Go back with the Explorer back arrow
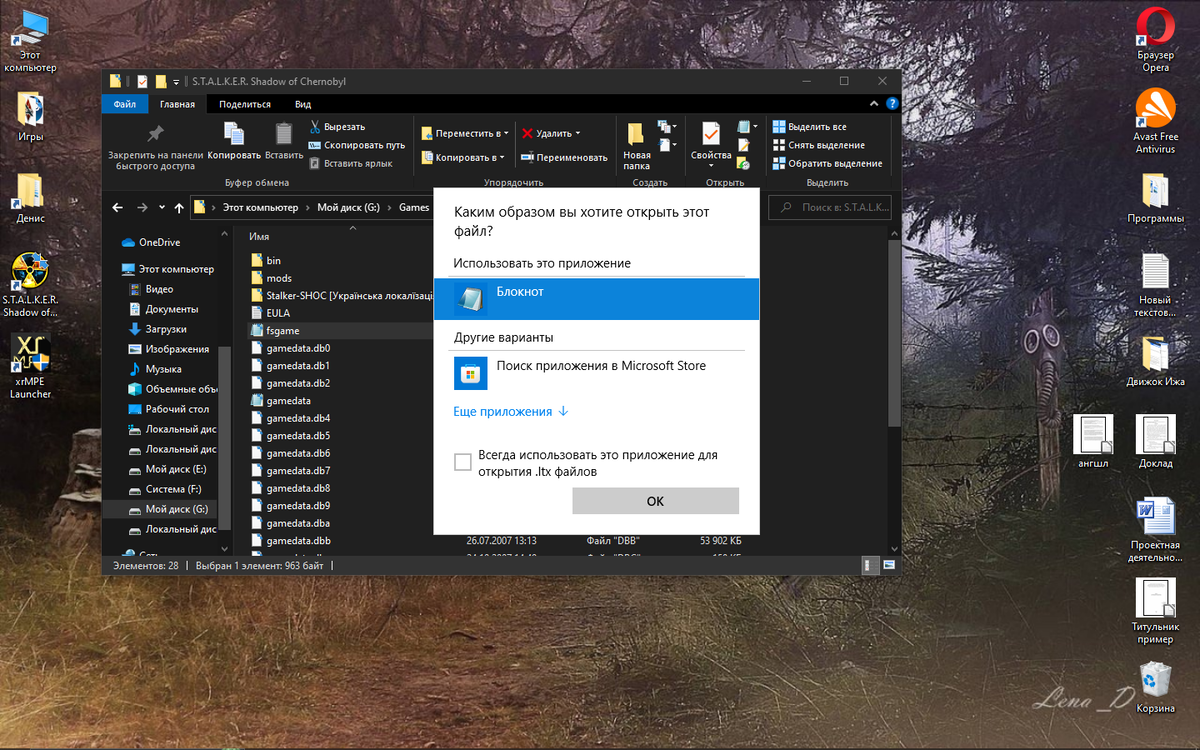This screenshot has width=1200, height=750. [118, 208]
